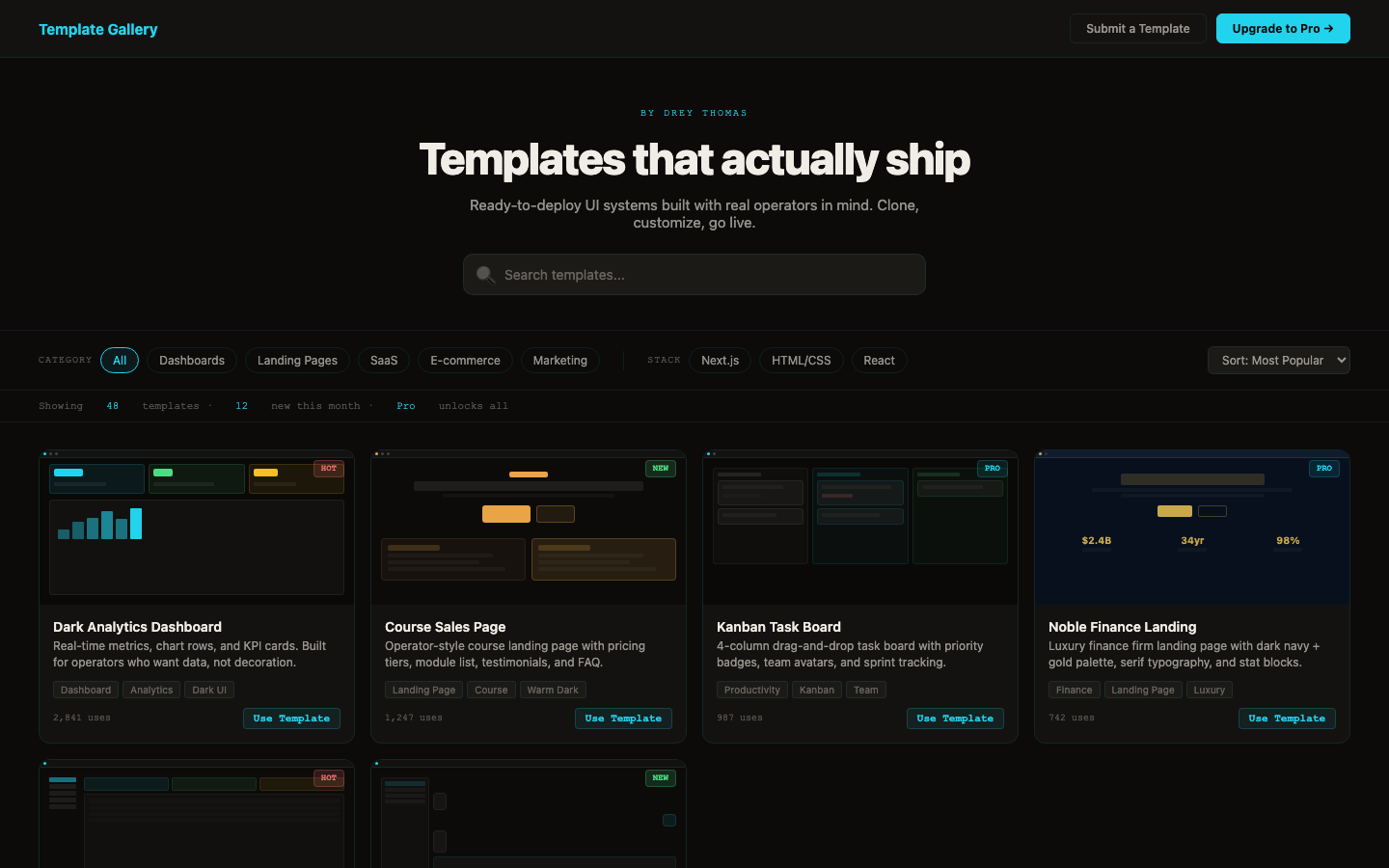Click the search magnifier icon
Viewport: 1389px width, 868px height.
tap(485, 275)
